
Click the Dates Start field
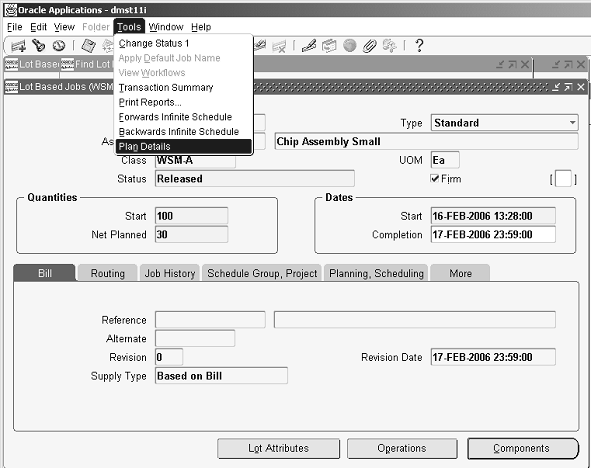pos(493,216)
